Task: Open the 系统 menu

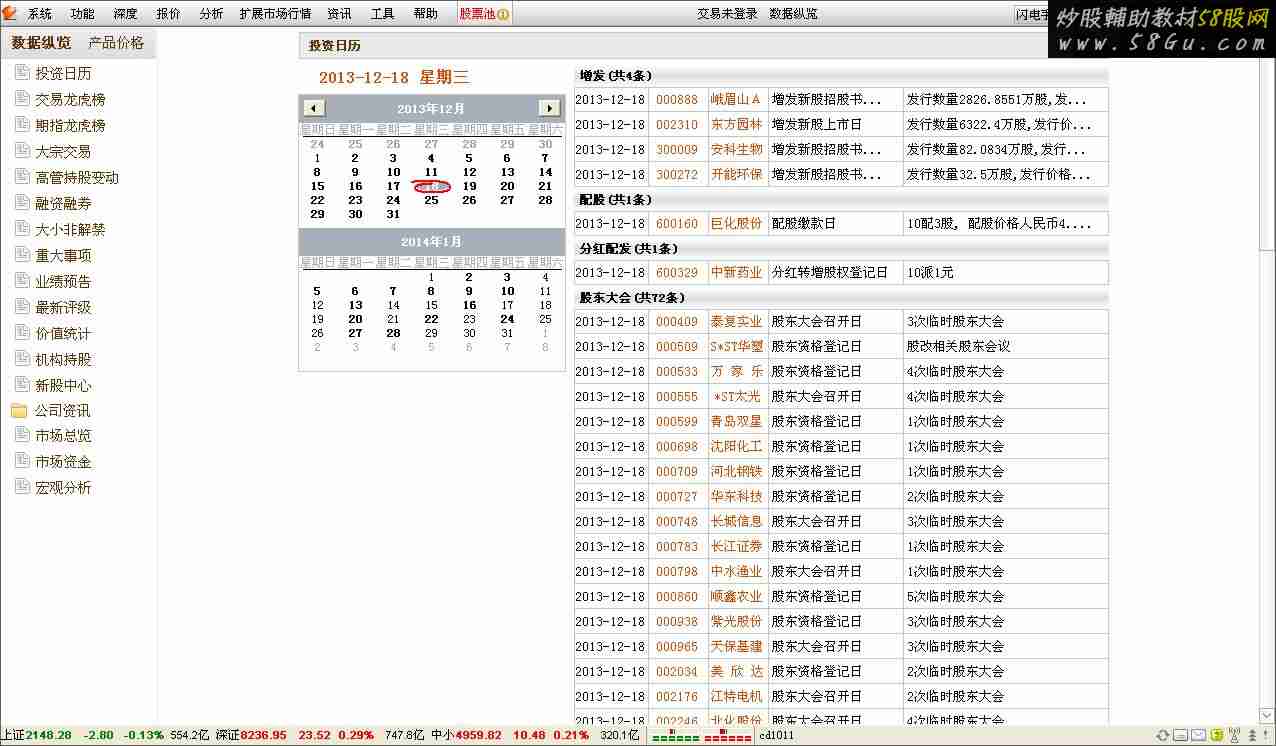Action: (40, 14)
